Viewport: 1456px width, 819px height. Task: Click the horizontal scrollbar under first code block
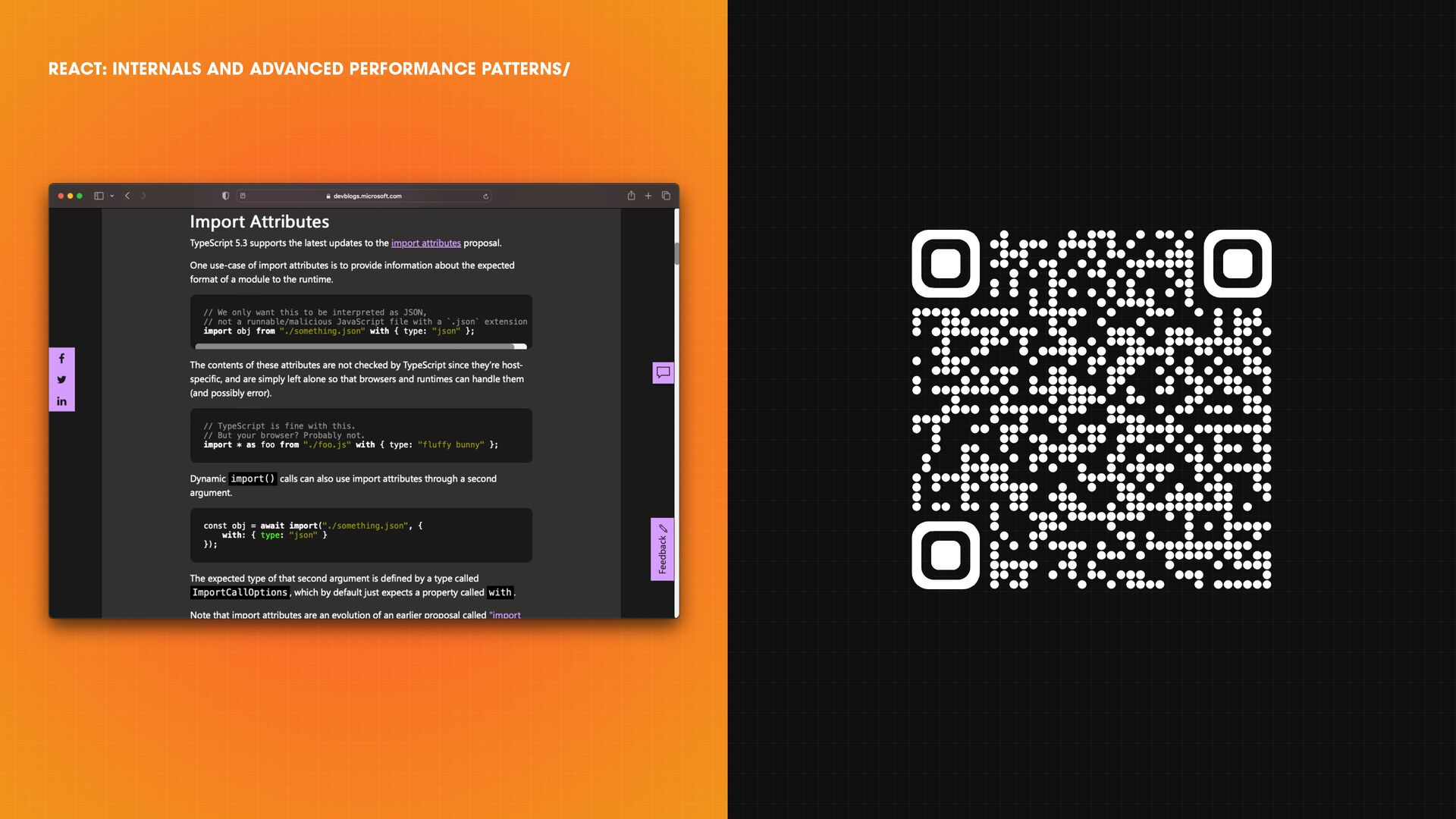(x=356, y=347)
